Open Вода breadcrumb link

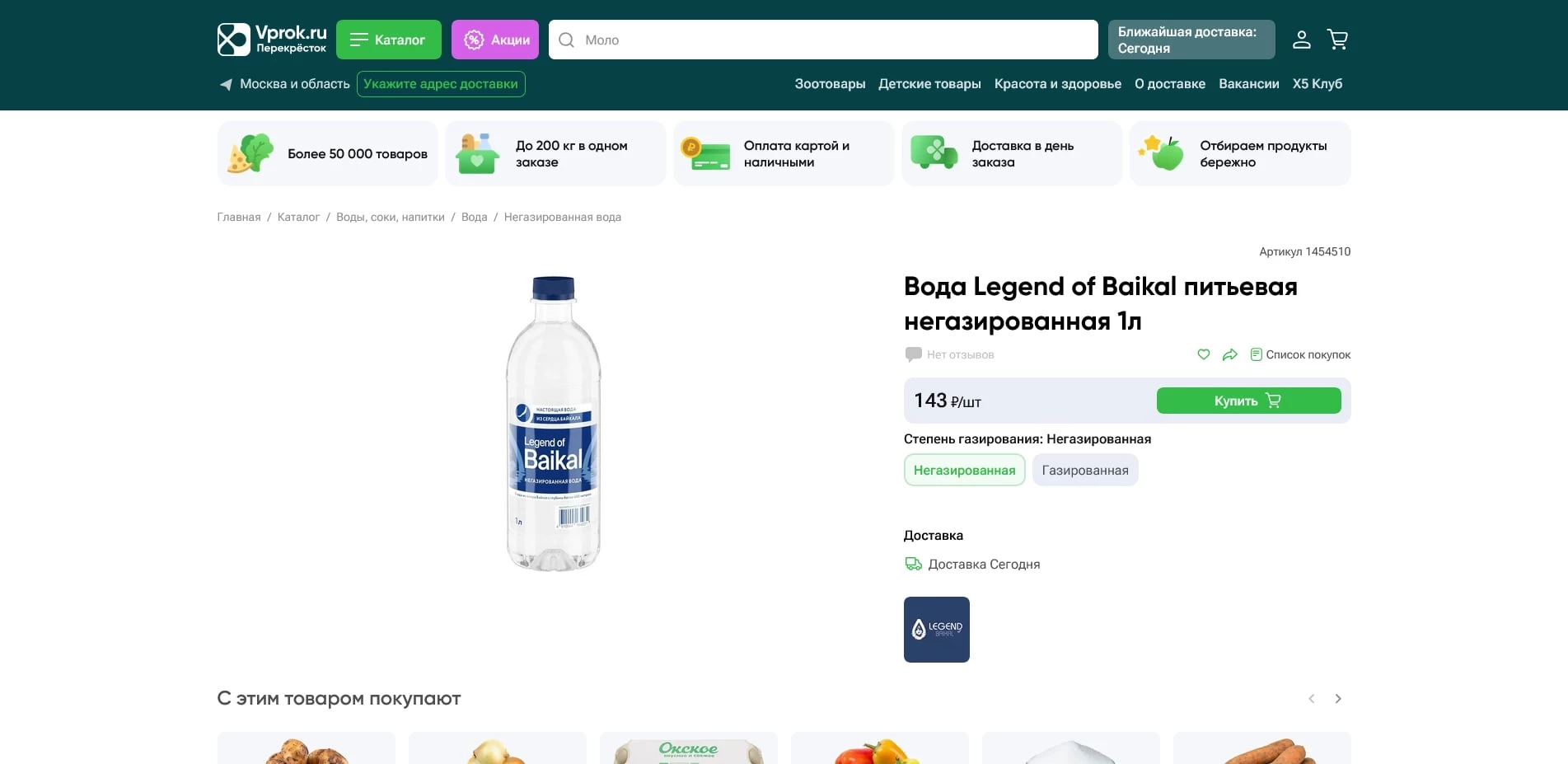pyautogui.click(x=474, y=217)
